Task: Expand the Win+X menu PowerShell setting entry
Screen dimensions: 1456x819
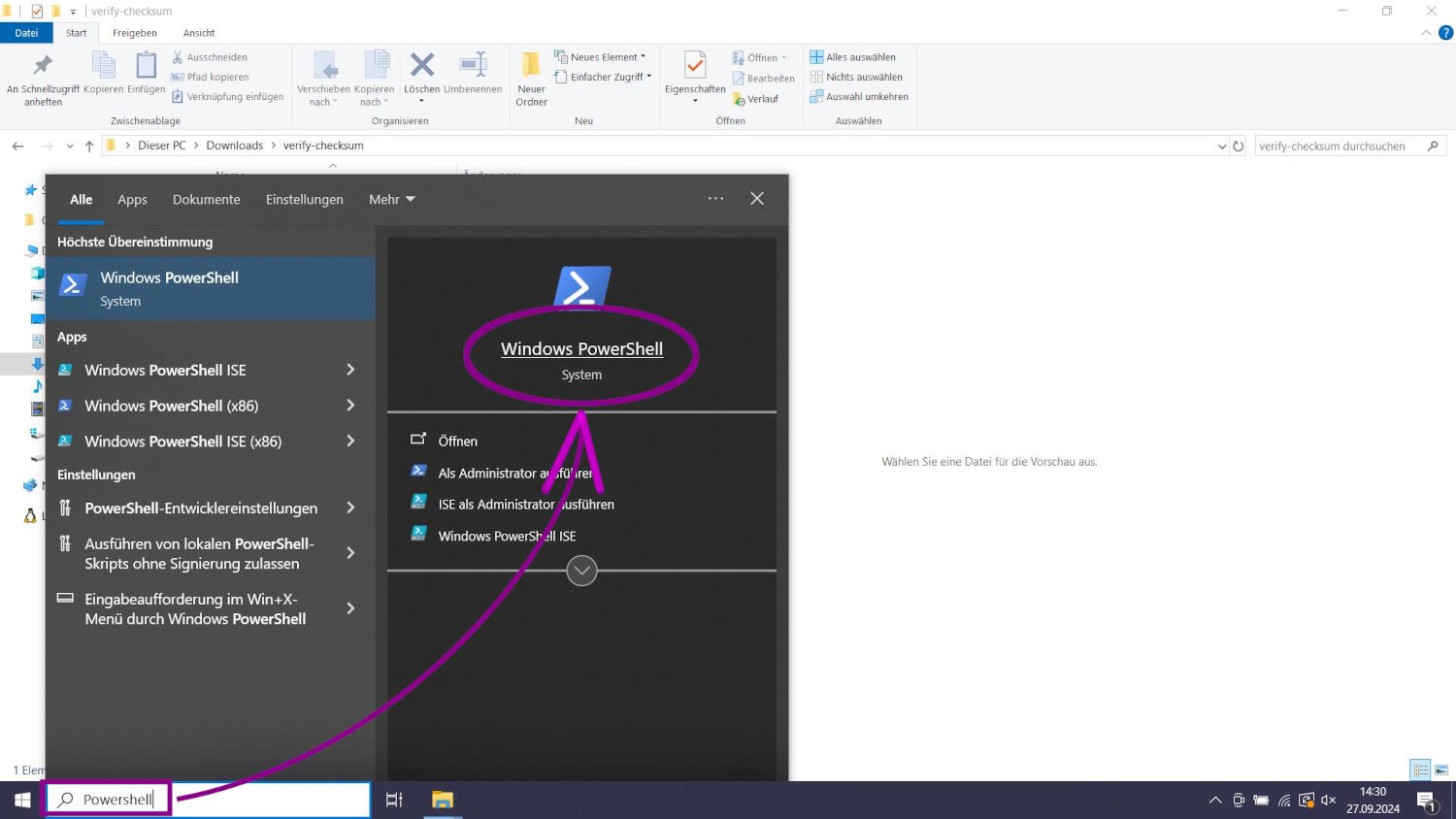Action: 350,608
